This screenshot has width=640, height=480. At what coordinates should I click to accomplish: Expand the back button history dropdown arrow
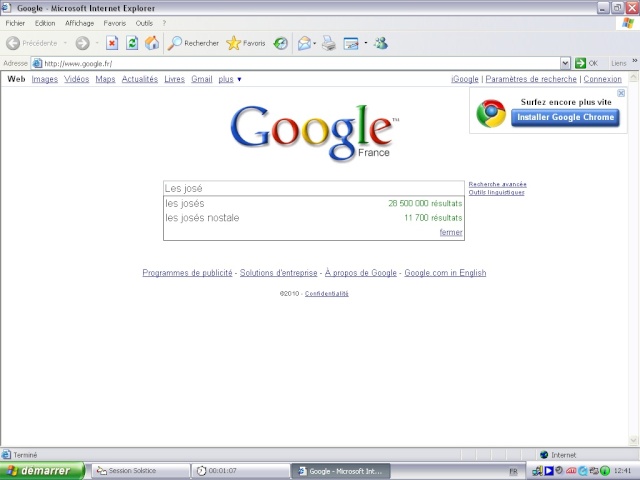tap(65, 43)
